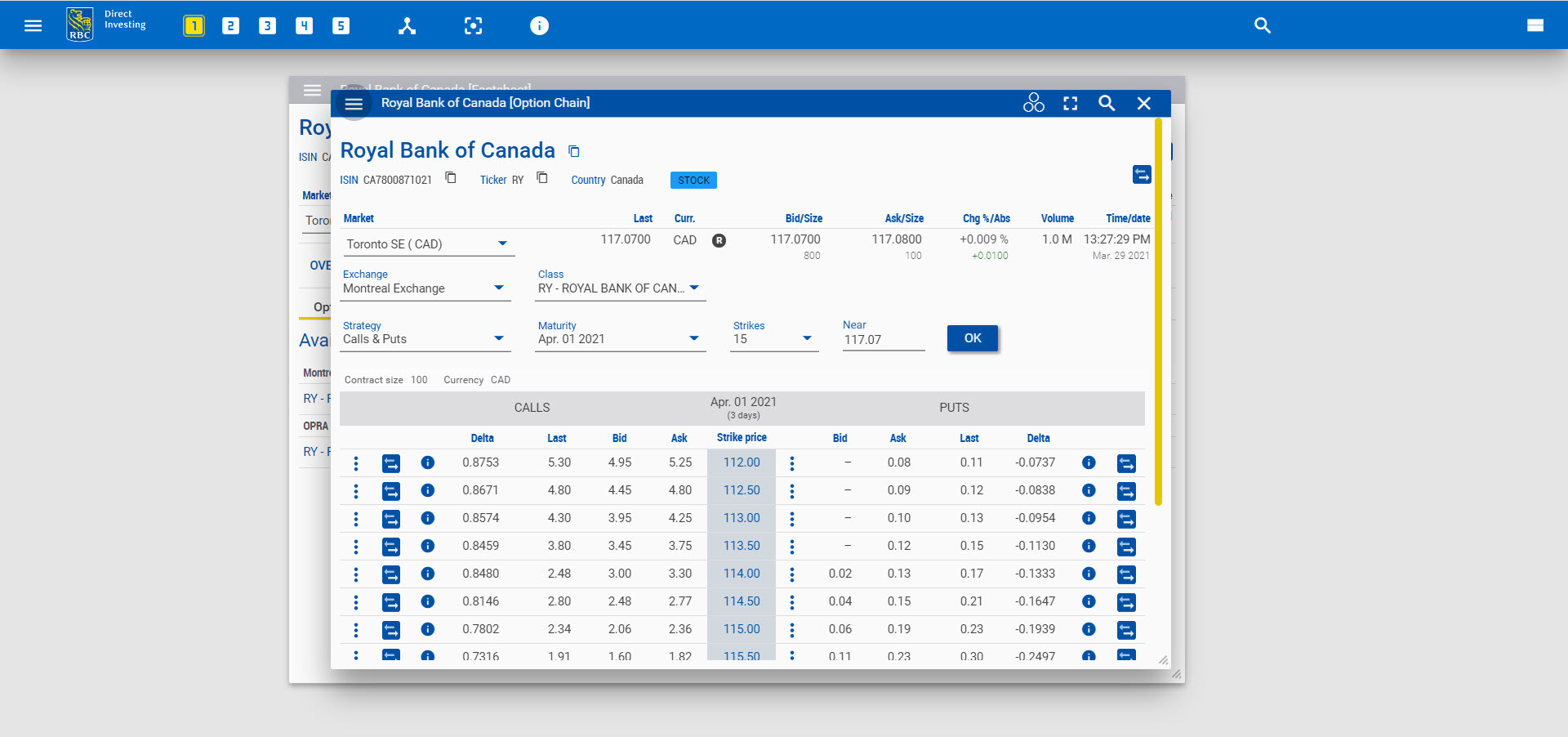Image resolution: width=1568 pixels, height=737 pixels.
Task: Open the Option Chain hamburger menu
Action: click(x=354, y=103)
